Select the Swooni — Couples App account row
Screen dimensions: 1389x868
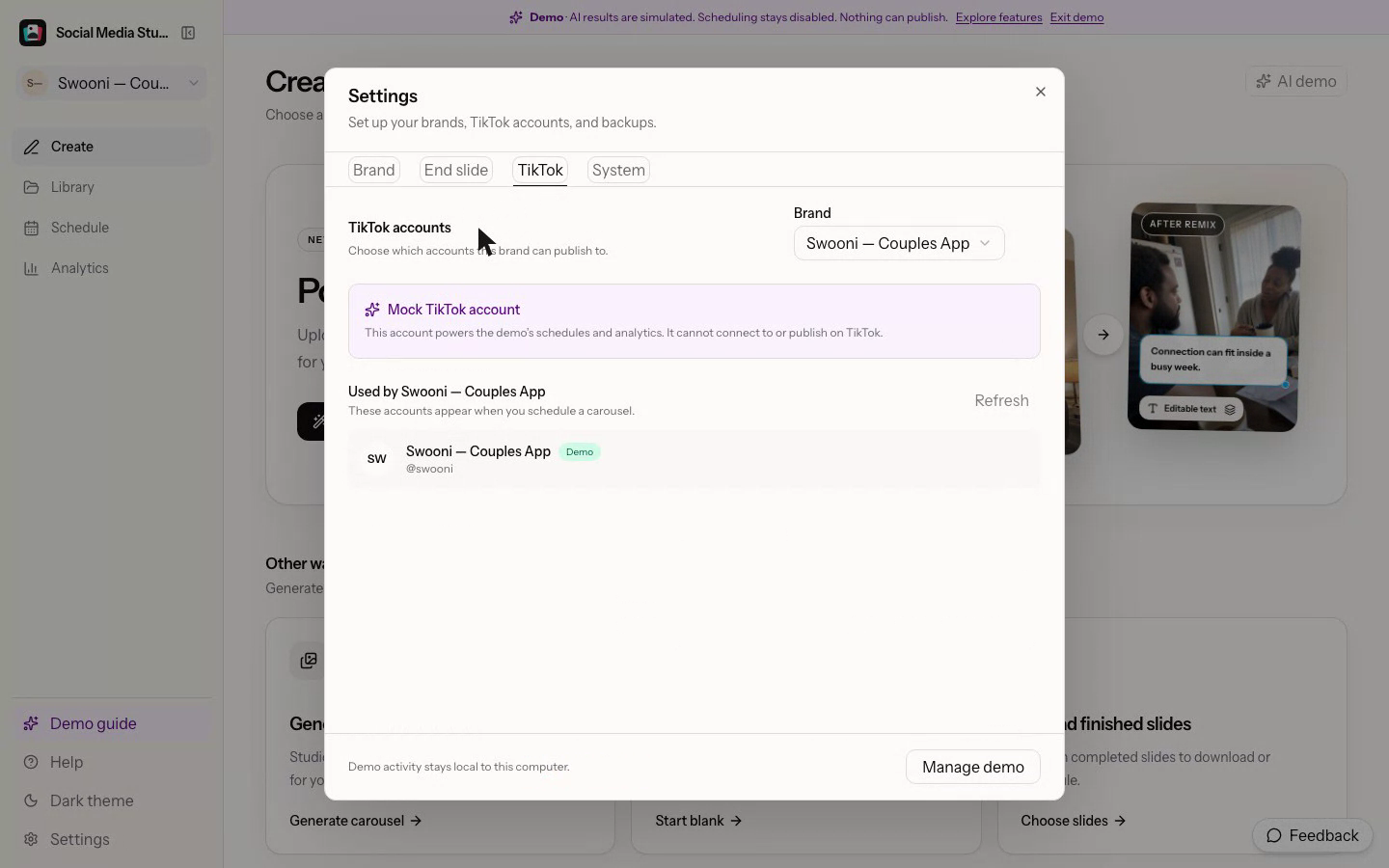pyautogui.click(x=694, y=459)
